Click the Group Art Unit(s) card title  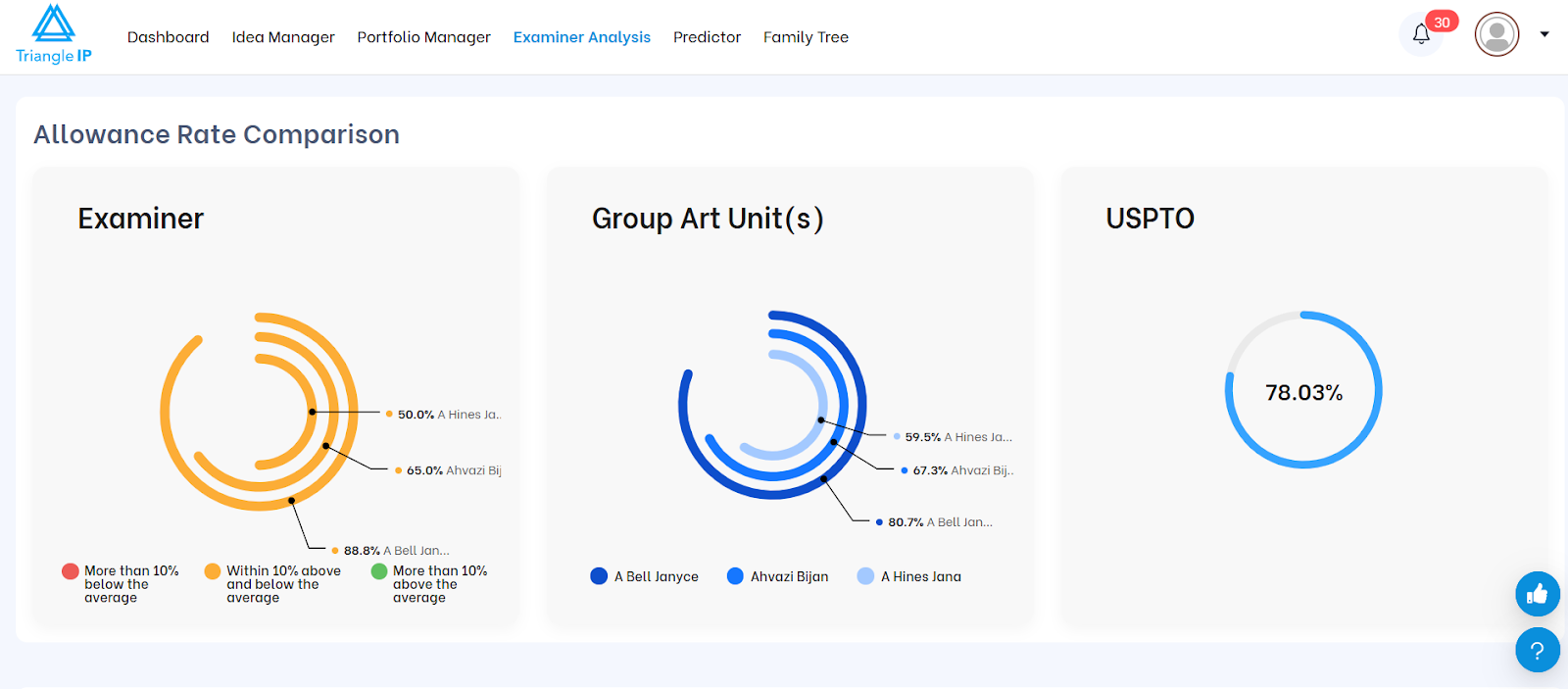tap(708, 219)
